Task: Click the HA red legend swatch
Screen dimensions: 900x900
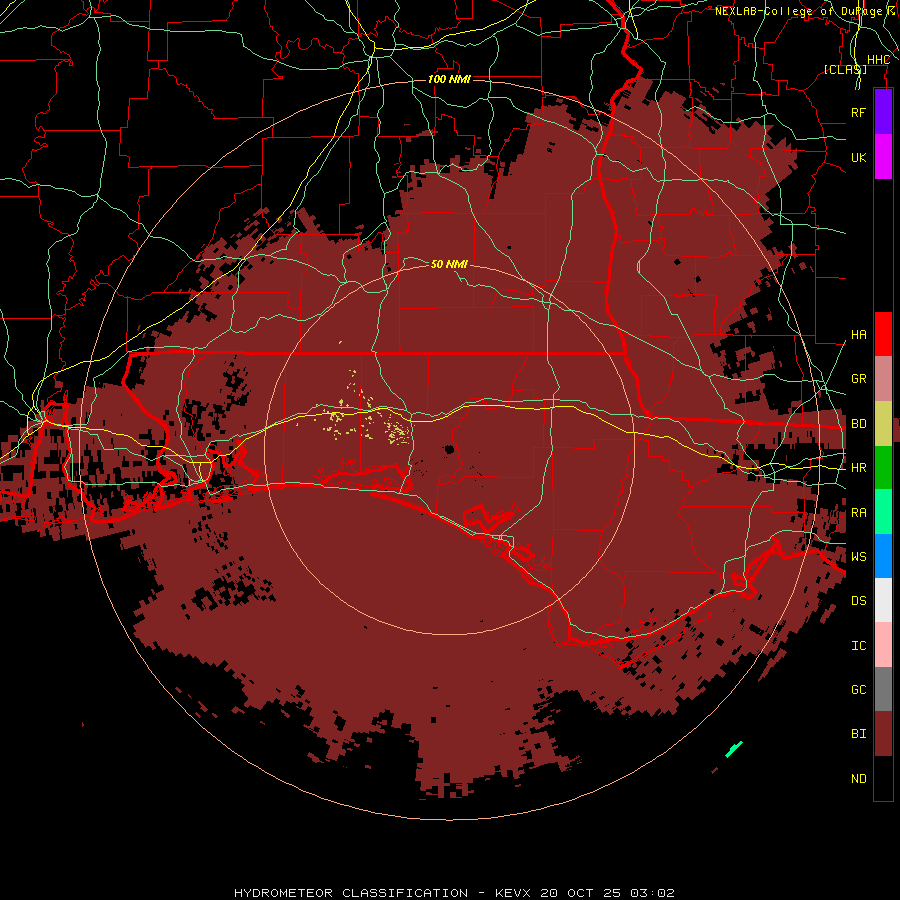Action: point(883,334)
